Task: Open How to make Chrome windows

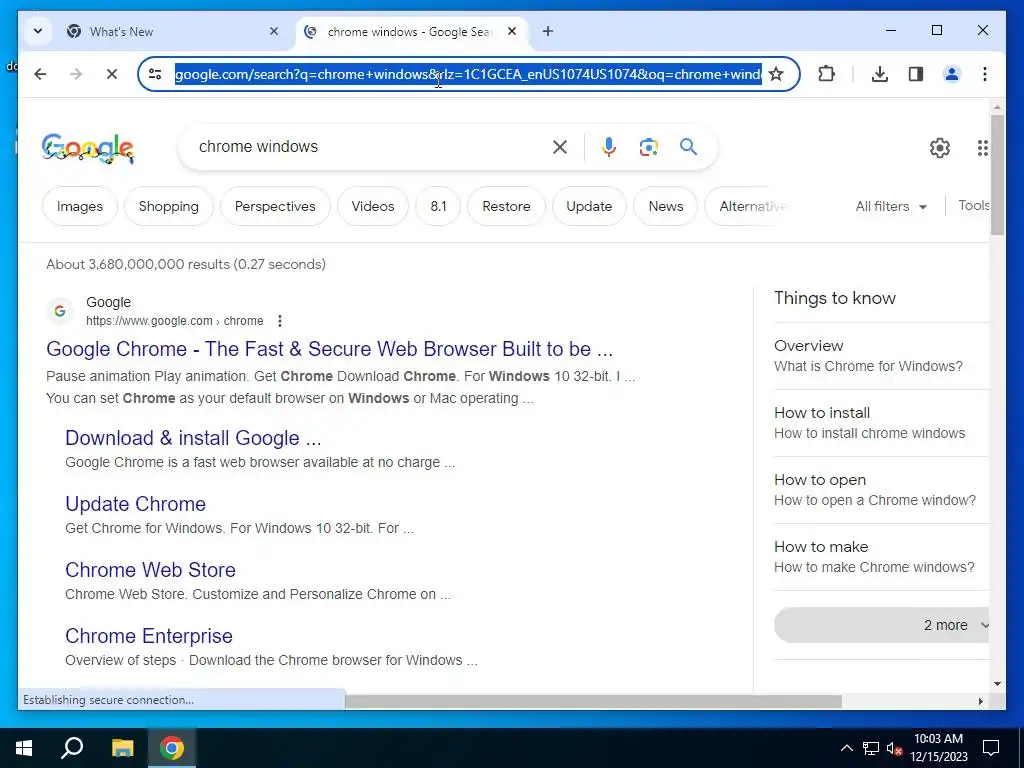Action: coord(882,557)
